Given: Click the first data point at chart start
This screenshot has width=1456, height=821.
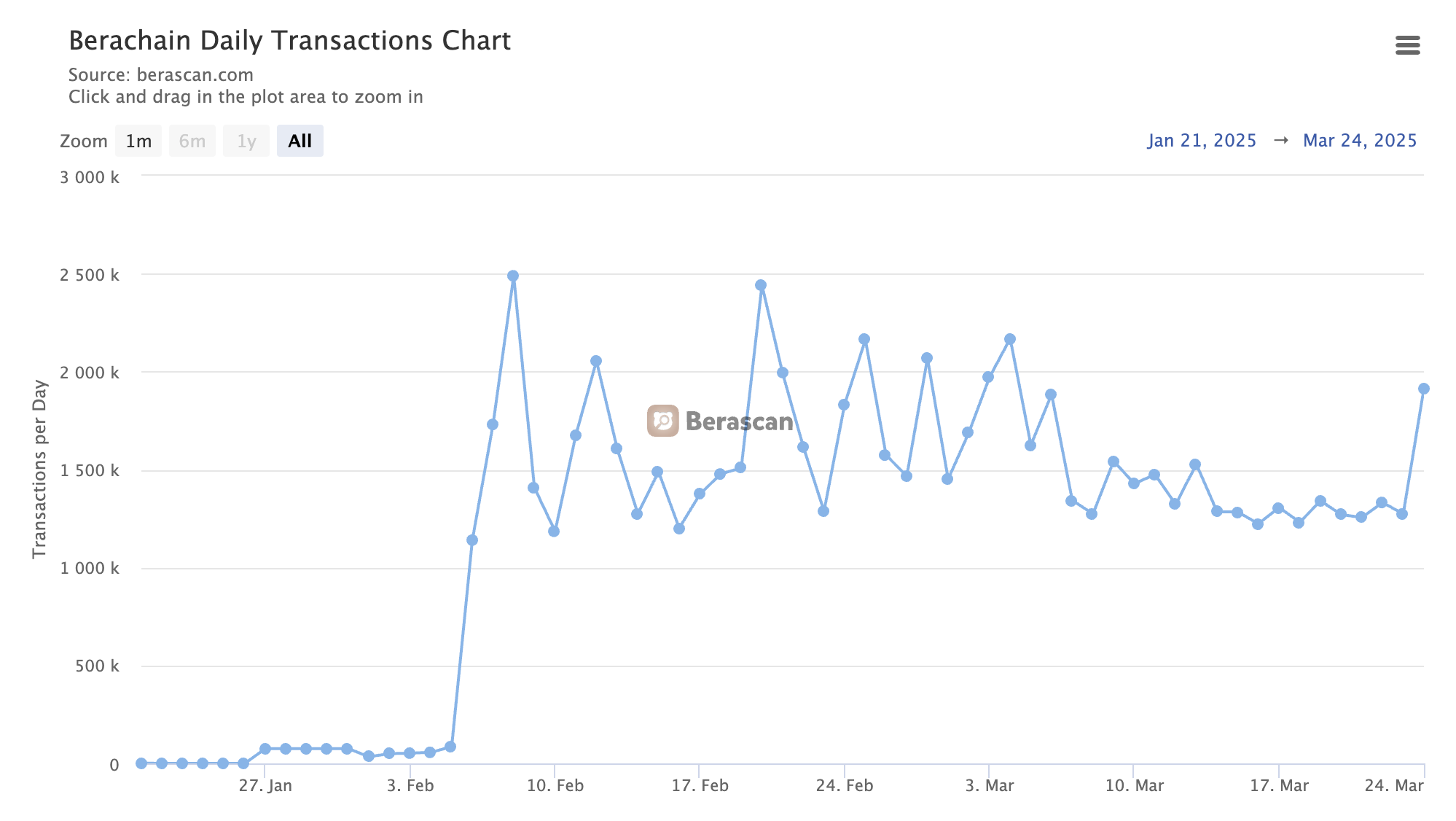Looking at the screenshot, I should [x=141, y=763].
